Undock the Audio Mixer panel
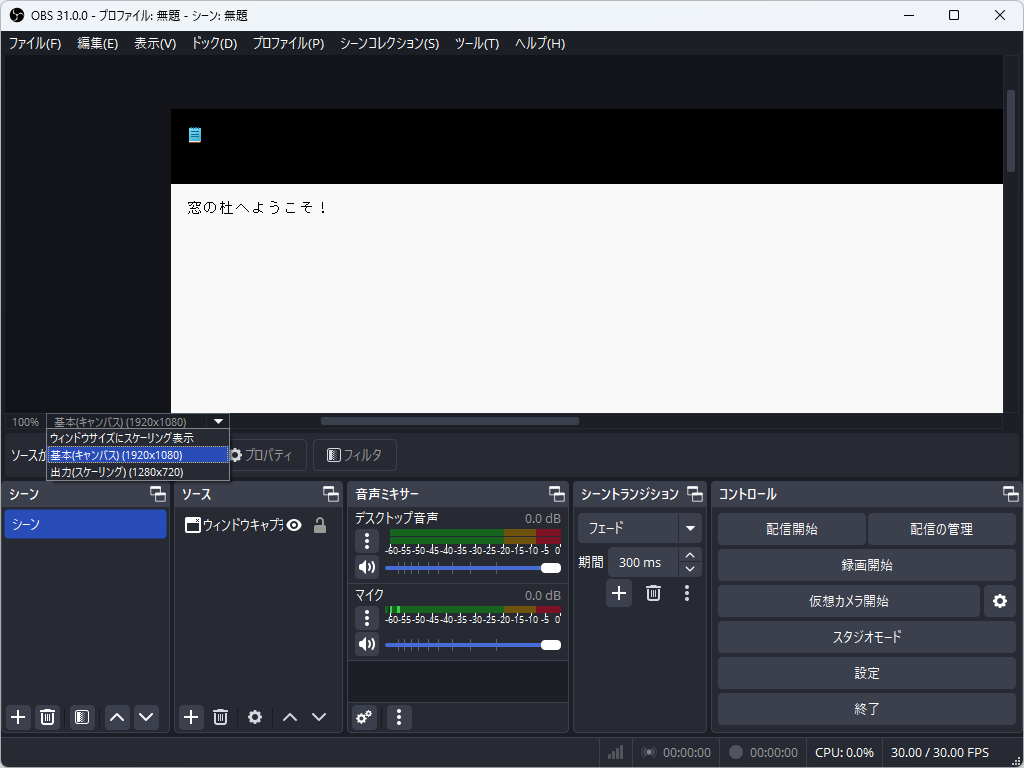The image size is (1024, 768). pos(557,494)
